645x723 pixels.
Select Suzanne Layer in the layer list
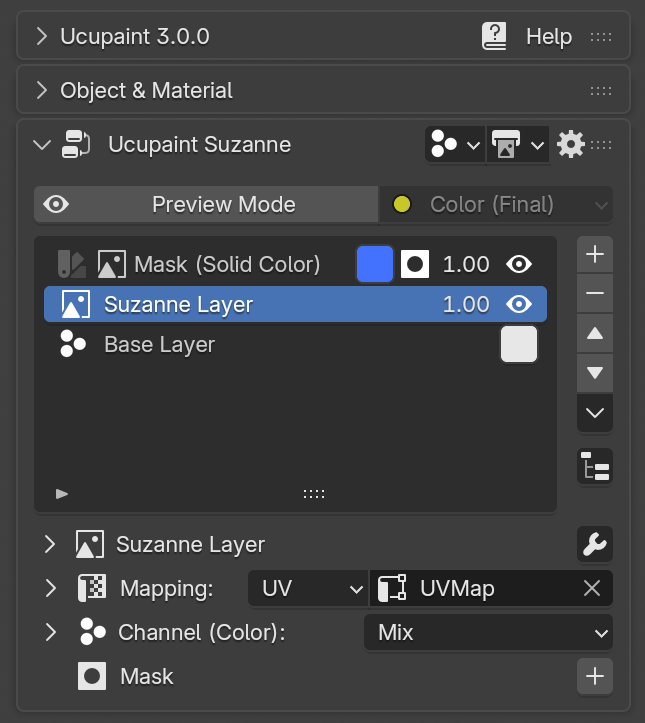pos(295,304)
